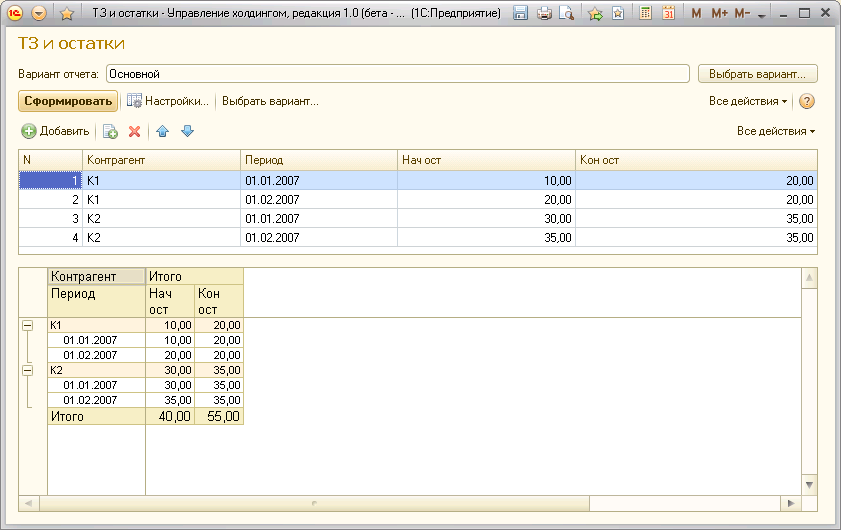The image size is (841, 530).
Task: Move row up with blue arrow
Action: coord(162,131)
